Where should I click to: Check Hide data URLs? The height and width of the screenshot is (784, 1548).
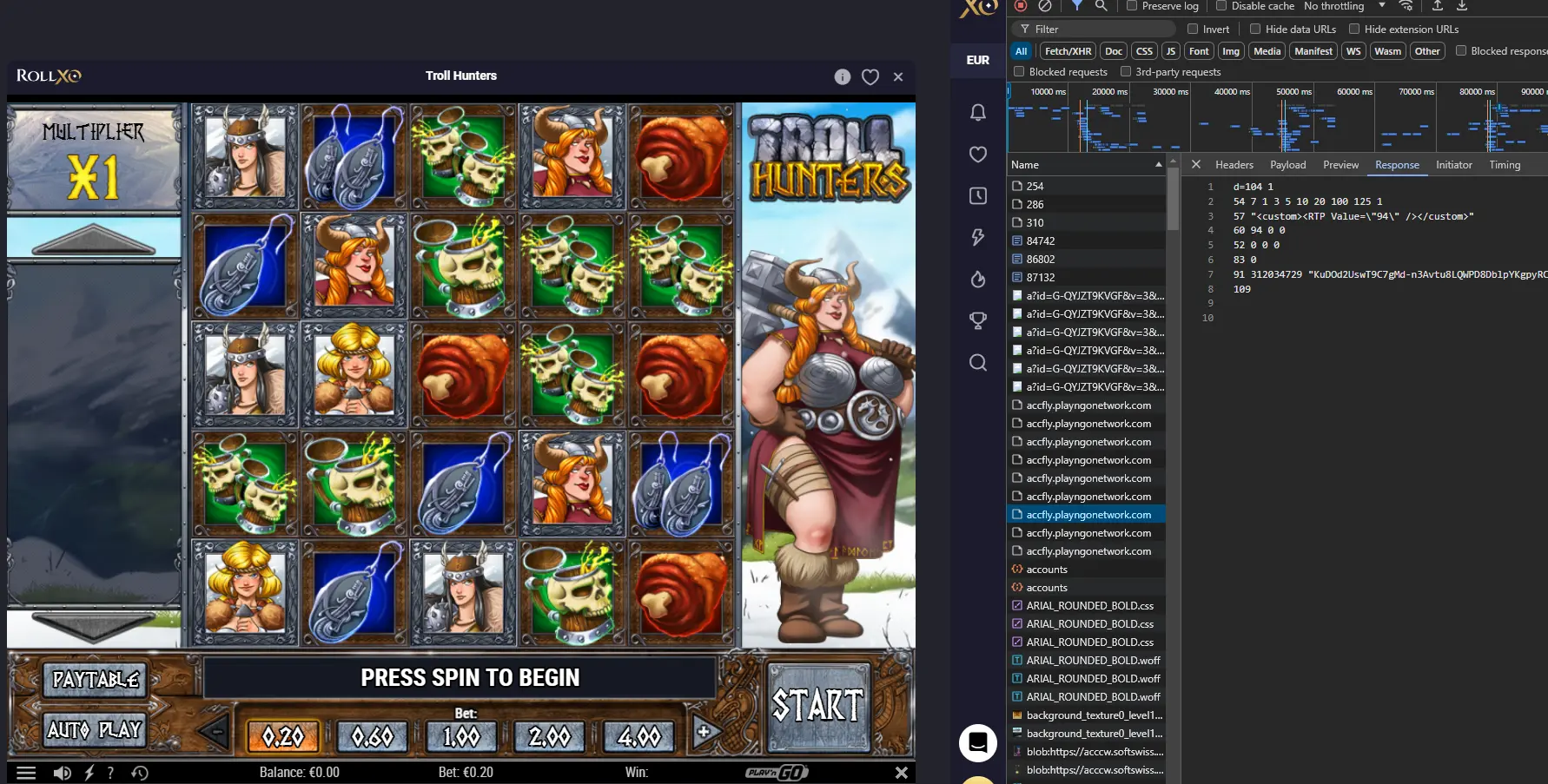coord(1255,29)
